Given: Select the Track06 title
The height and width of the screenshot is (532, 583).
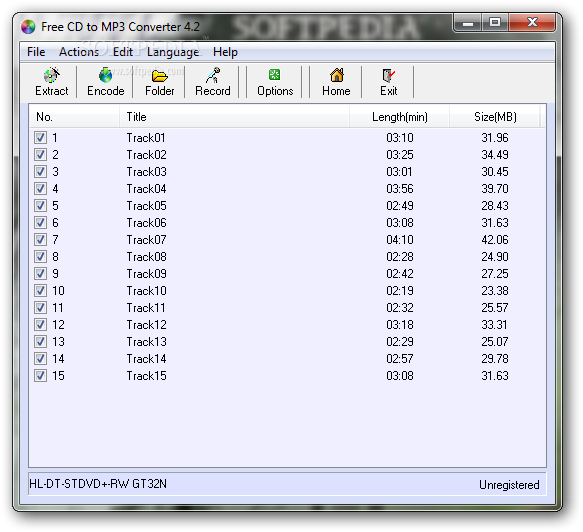Looking at the screenshot, I should pyautogui.click(x=146, y=223).
